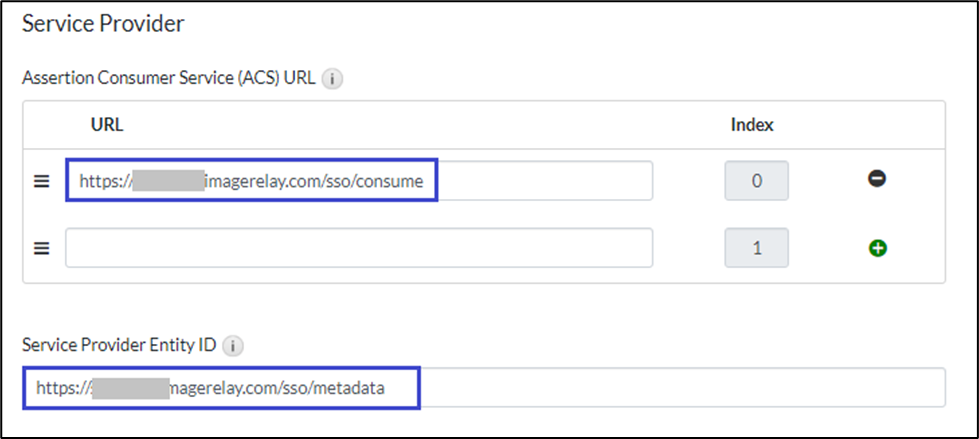
Task: Grab the drag handle of the empty URL row
Action: (42, 248)
